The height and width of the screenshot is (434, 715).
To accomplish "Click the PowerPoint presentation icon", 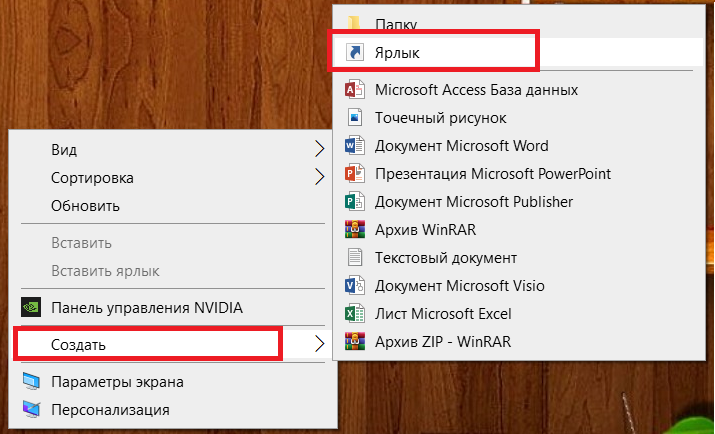I will coord(355,174).
